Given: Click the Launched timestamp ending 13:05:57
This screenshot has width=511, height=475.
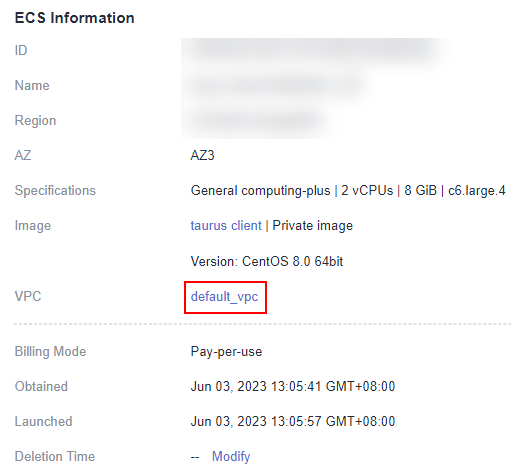Looking at the screenshot, I should (293, 421).
